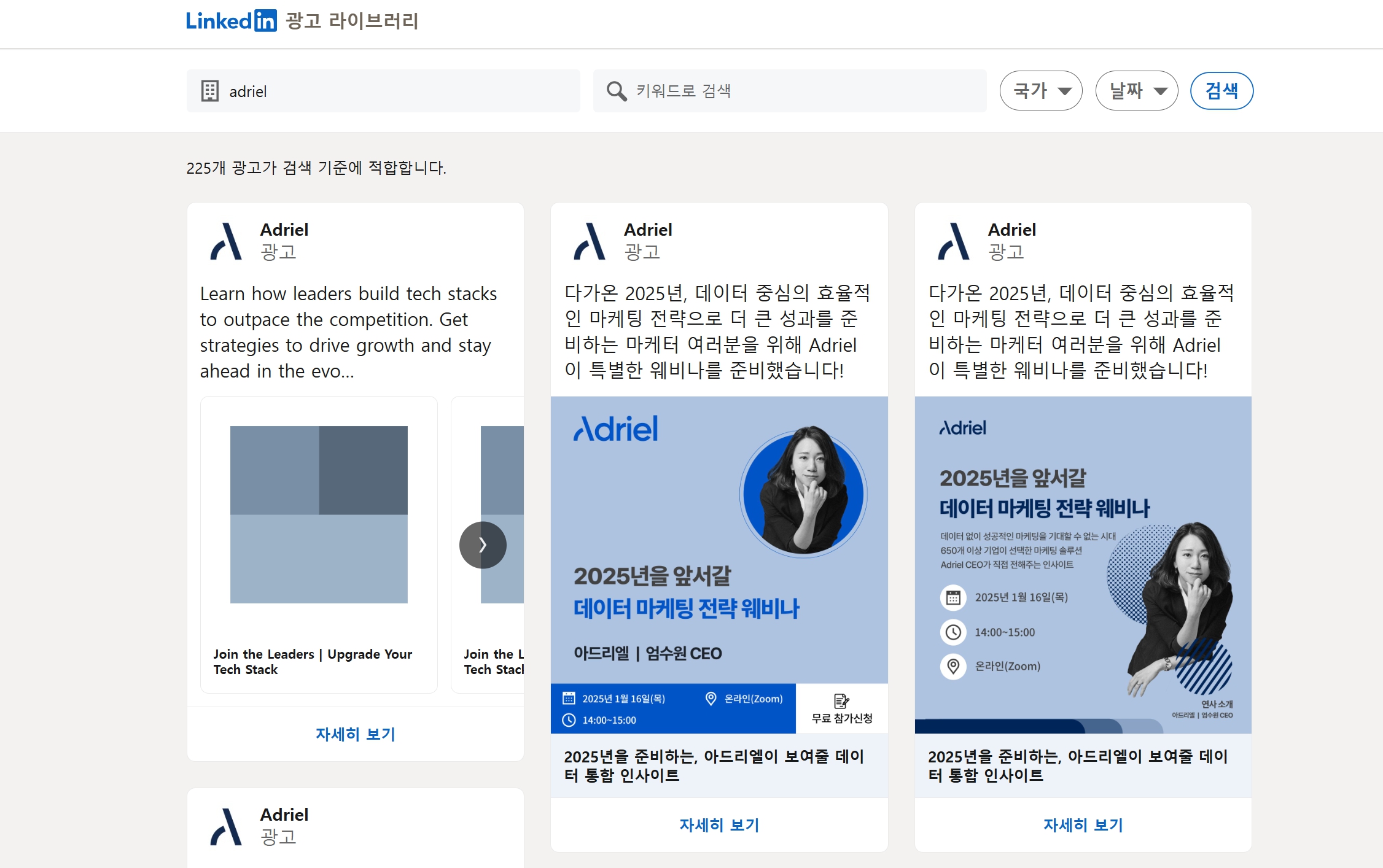Open 자세히 보기 on the first ad
The width and height of the screenshot is (1383, 868).
[355, 734]
